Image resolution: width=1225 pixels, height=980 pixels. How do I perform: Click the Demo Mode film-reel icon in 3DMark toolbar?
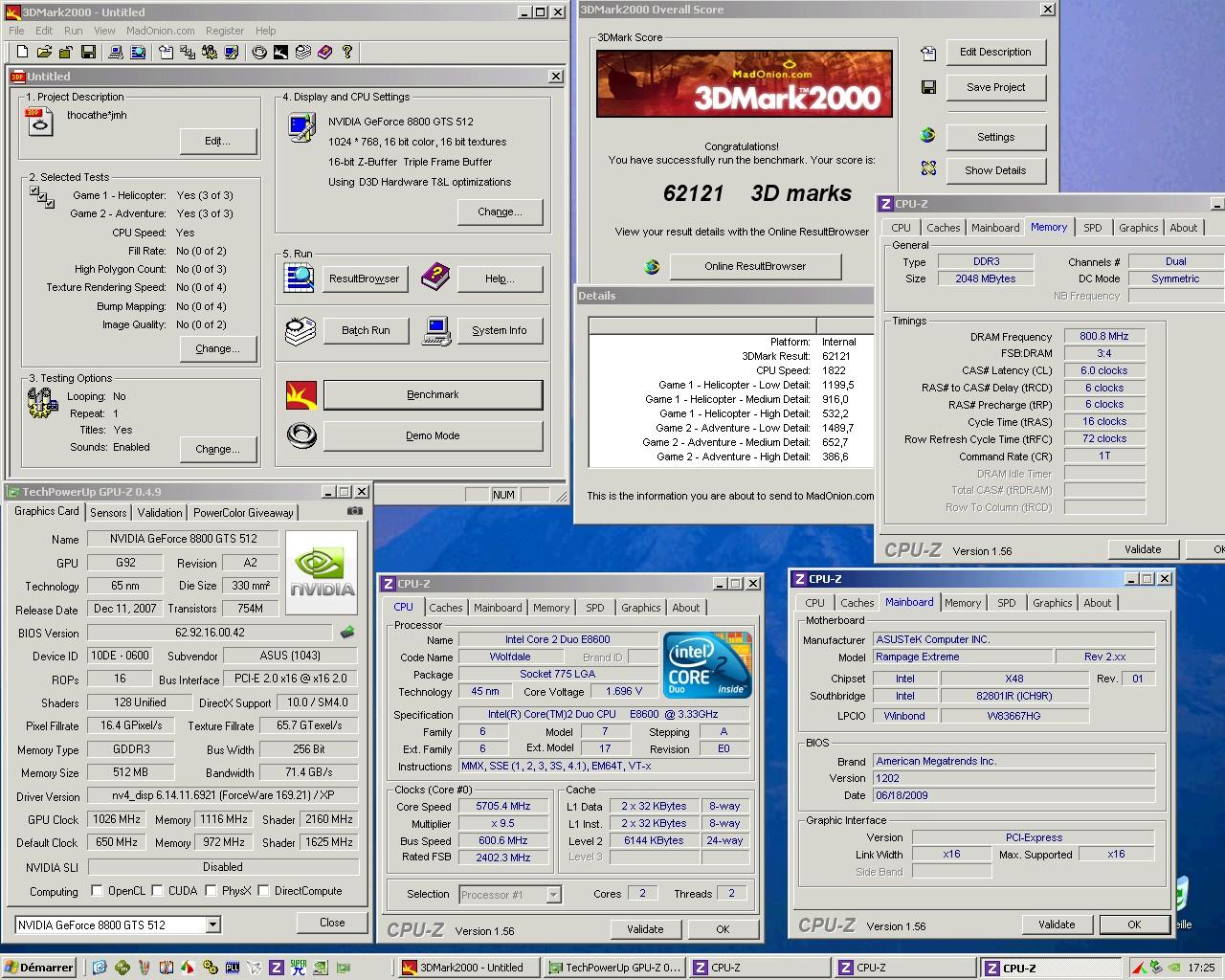click(259, 52)
